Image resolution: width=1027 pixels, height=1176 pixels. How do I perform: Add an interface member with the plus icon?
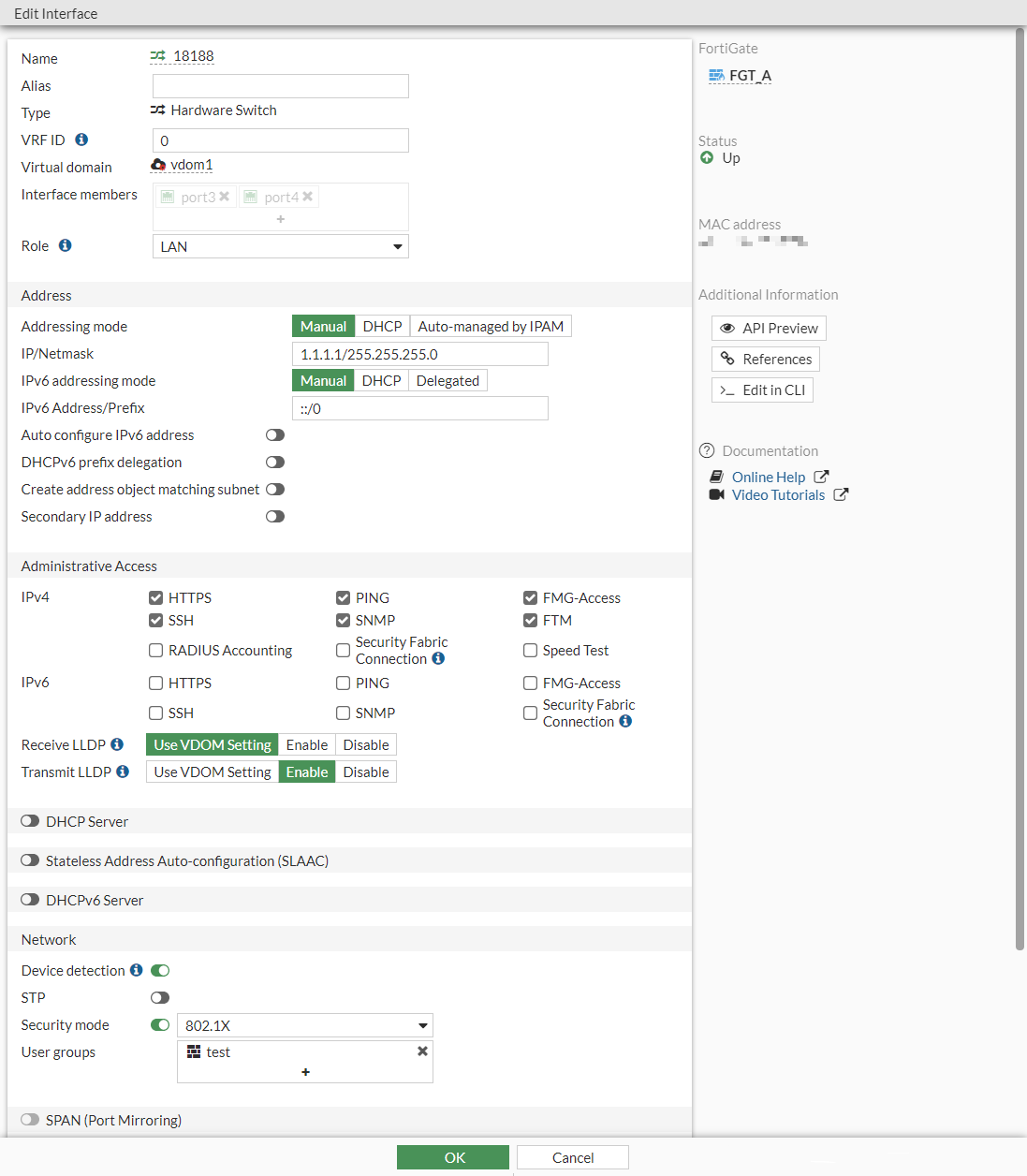280,218
